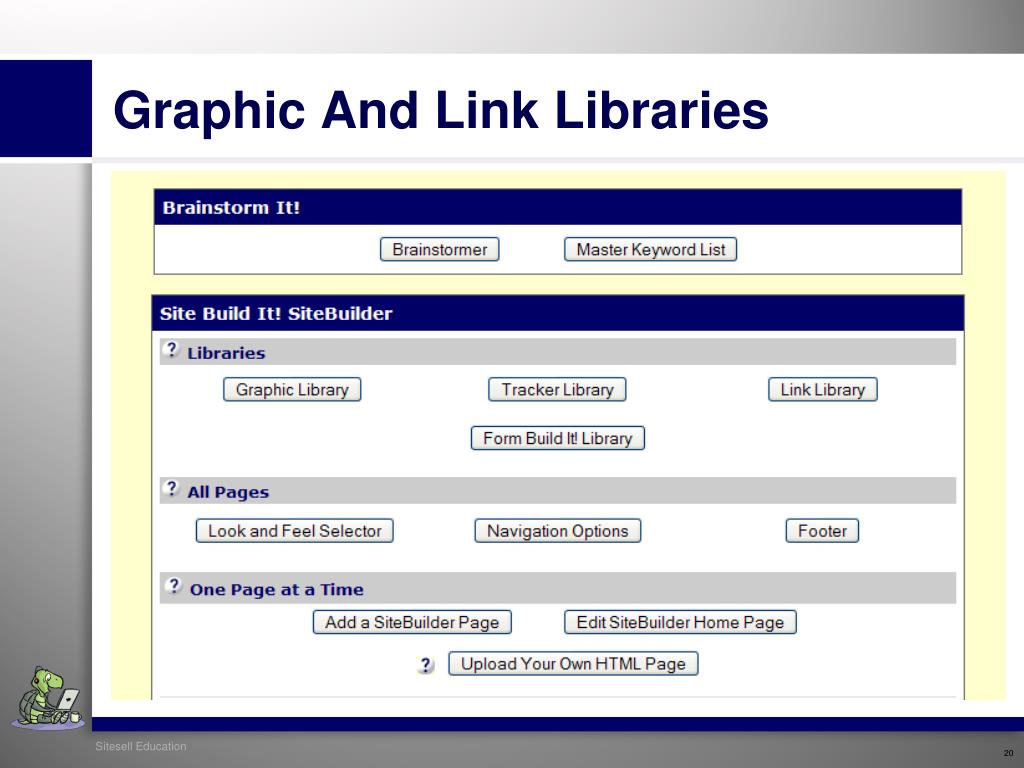Click help icon next to Upload Your Own HTML Page

coord(426,665)
